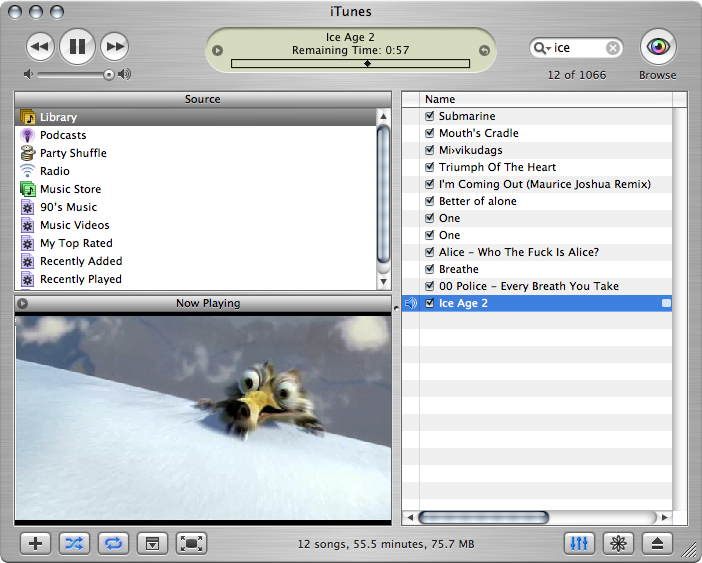
Task: Skip forward to next track
Action: [x=115, y=47]
